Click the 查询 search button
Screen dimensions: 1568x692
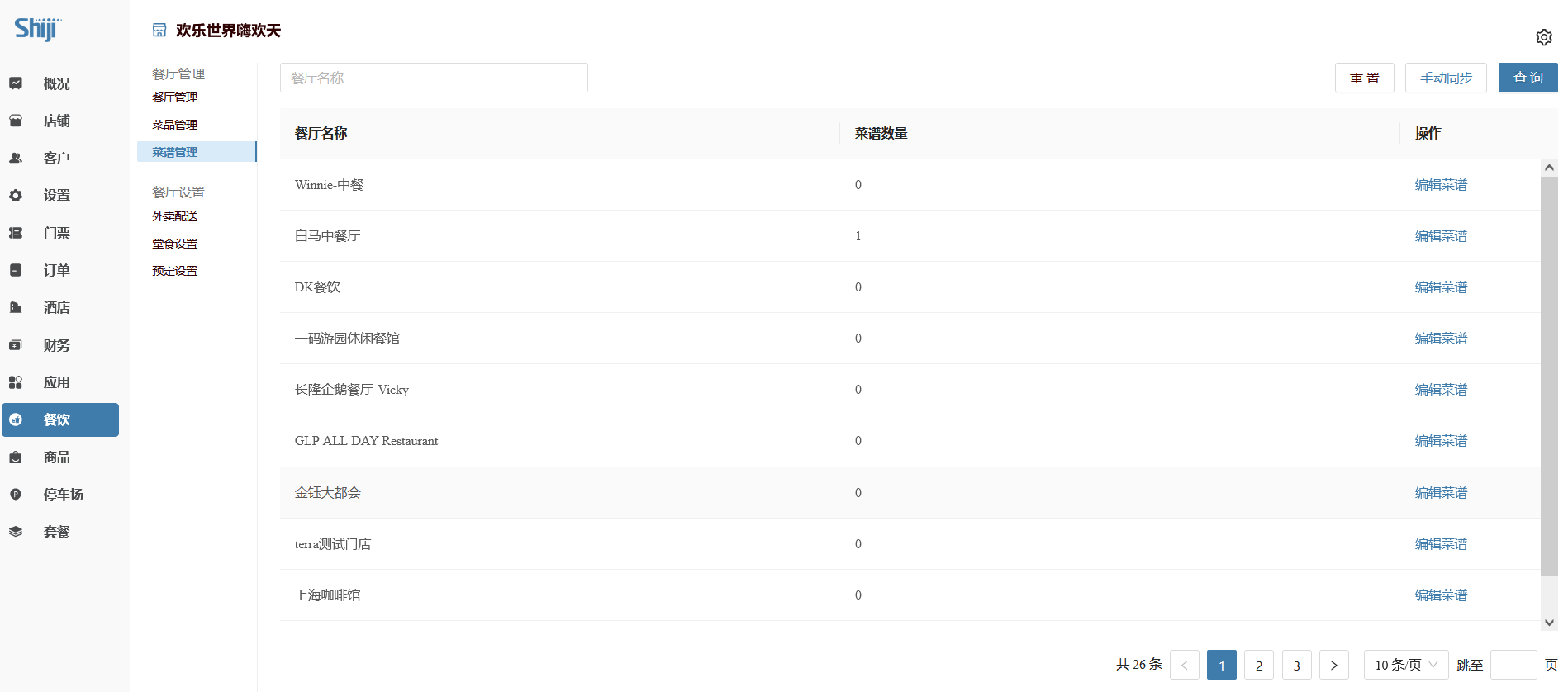tap(1528, 78)
